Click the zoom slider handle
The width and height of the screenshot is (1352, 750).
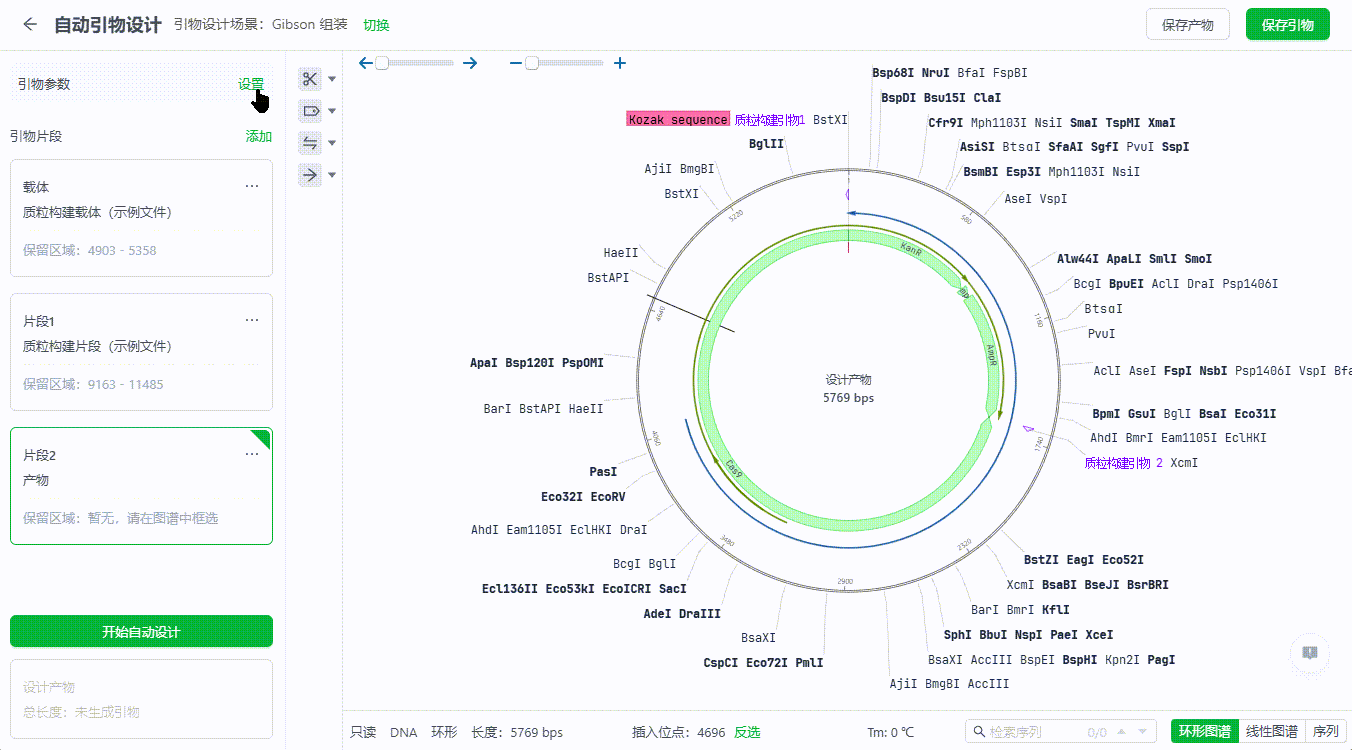pos(532,63)
